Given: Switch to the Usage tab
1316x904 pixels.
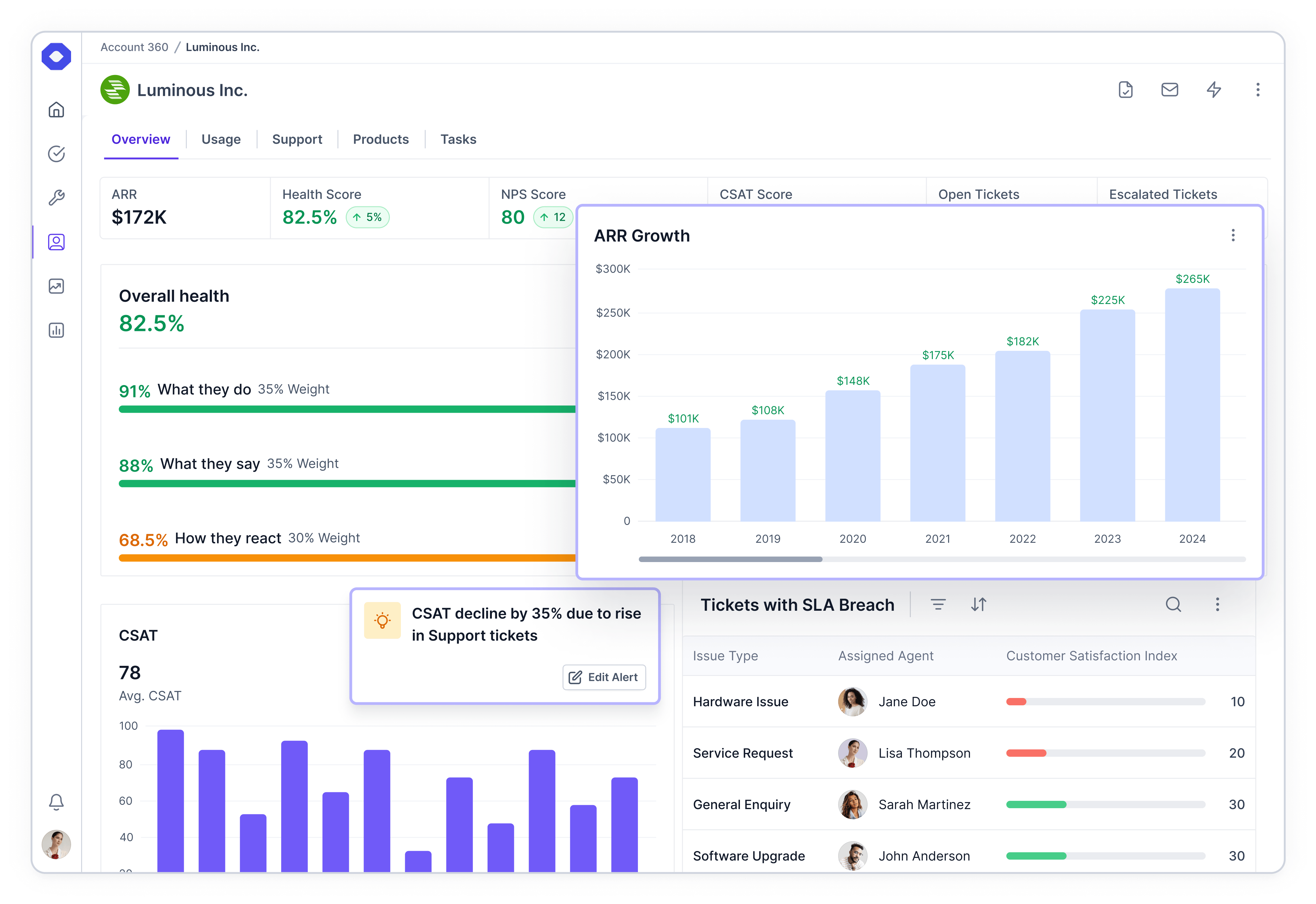Looking at the screenshot, I should tap(221, 139).
